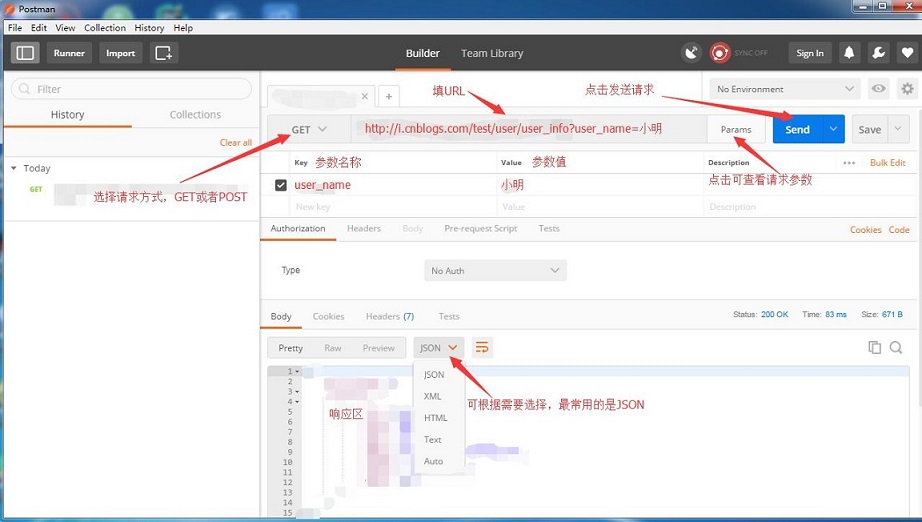Image resolution: width=922 pixels, height=522 pixels.
Task: Choose HTML from format list
Action: [x=436, y=418]
